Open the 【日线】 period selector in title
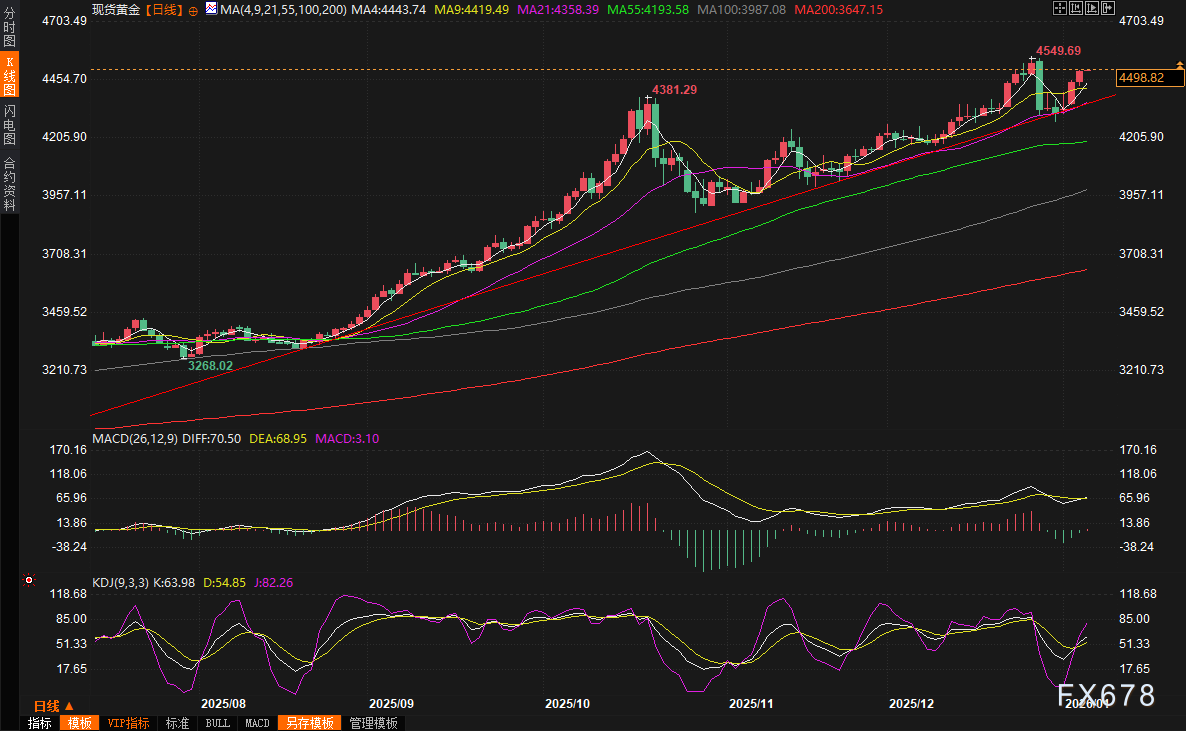This screenshot has height=731, width=1186. click(164, 8)
